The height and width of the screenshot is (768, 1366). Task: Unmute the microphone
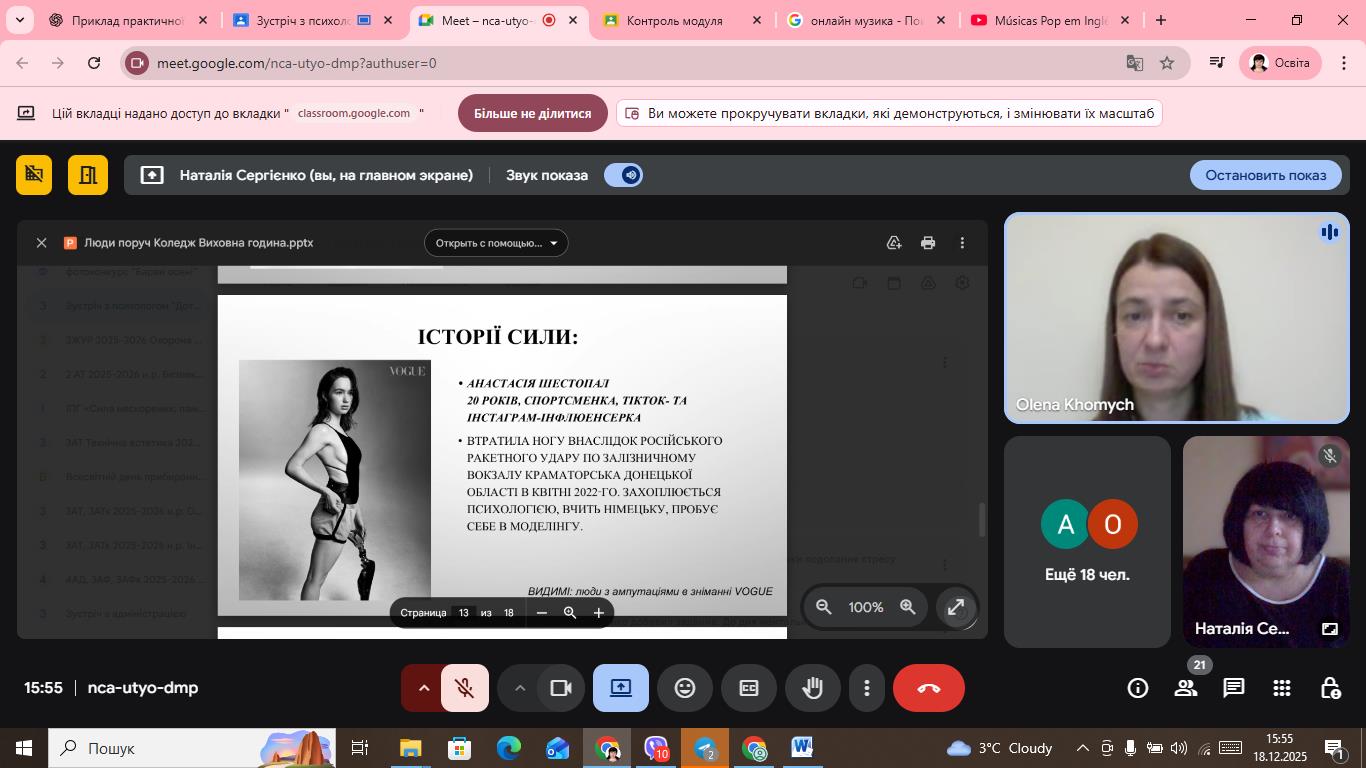tap(464, 688)
